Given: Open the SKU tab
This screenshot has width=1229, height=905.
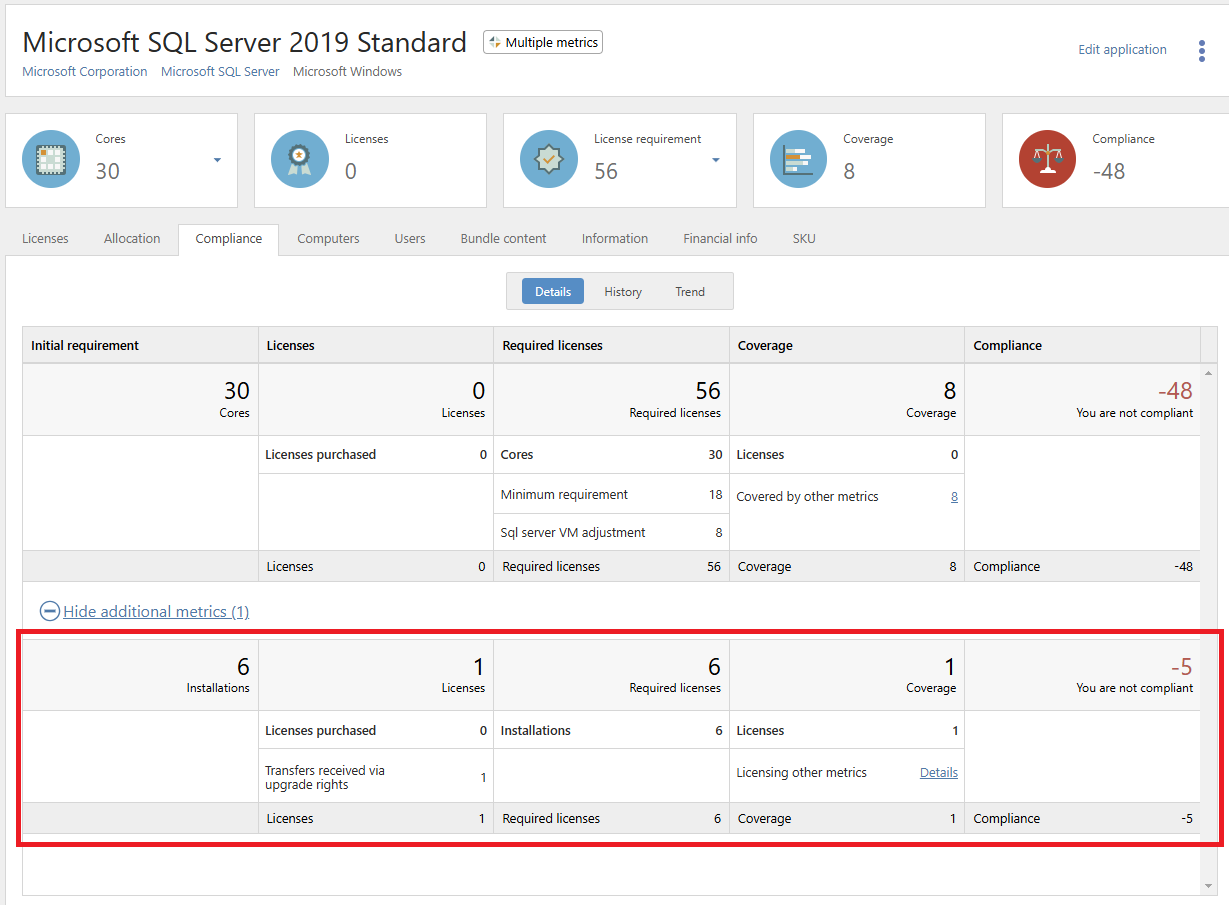Looking at the screenshot, I should (804, 239).
